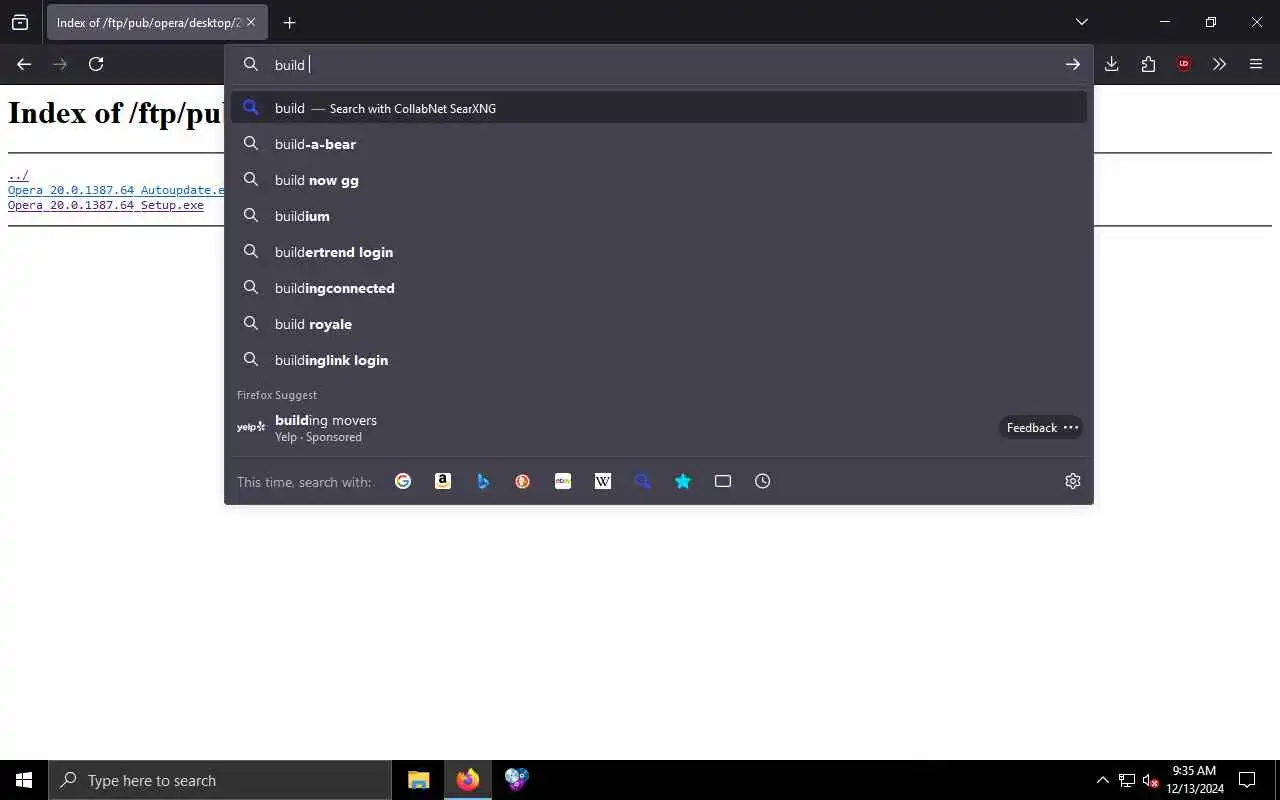Open the parent directory ../ link
Viewport: 1280px width, 800px height.
coord(18,175)
